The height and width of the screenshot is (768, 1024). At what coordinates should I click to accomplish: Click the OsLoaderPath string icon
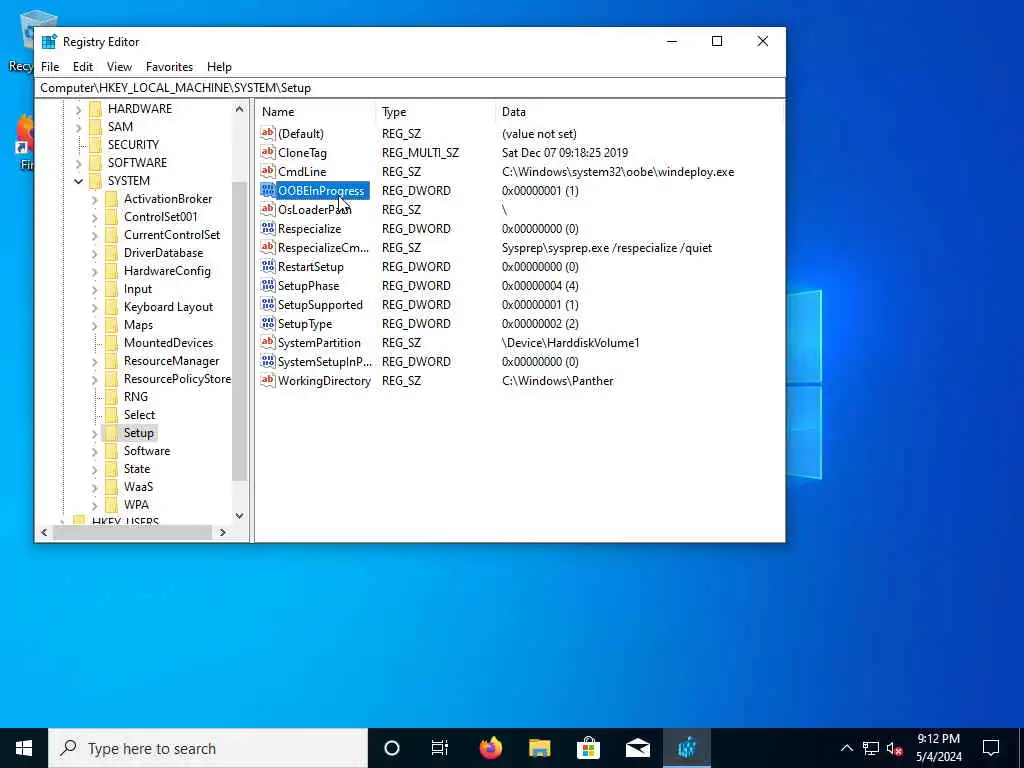(x=268, y=209)
